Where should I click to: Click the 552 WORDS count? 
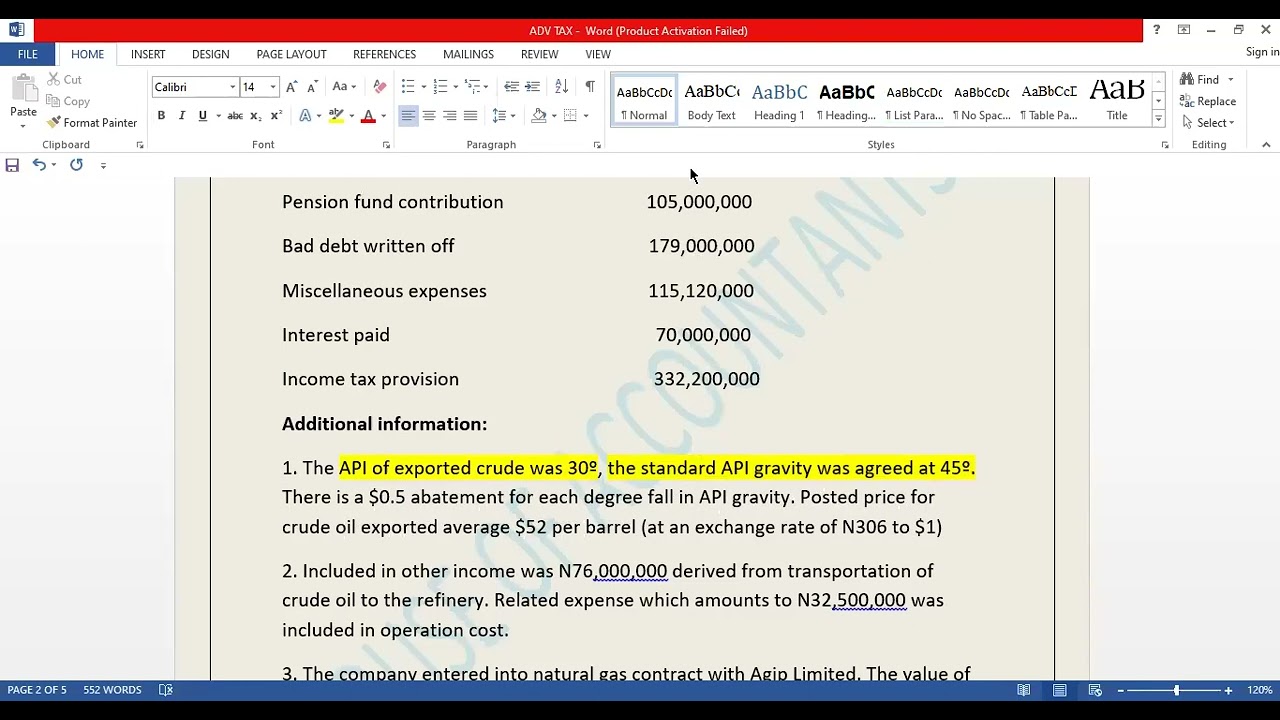[112, 690]
